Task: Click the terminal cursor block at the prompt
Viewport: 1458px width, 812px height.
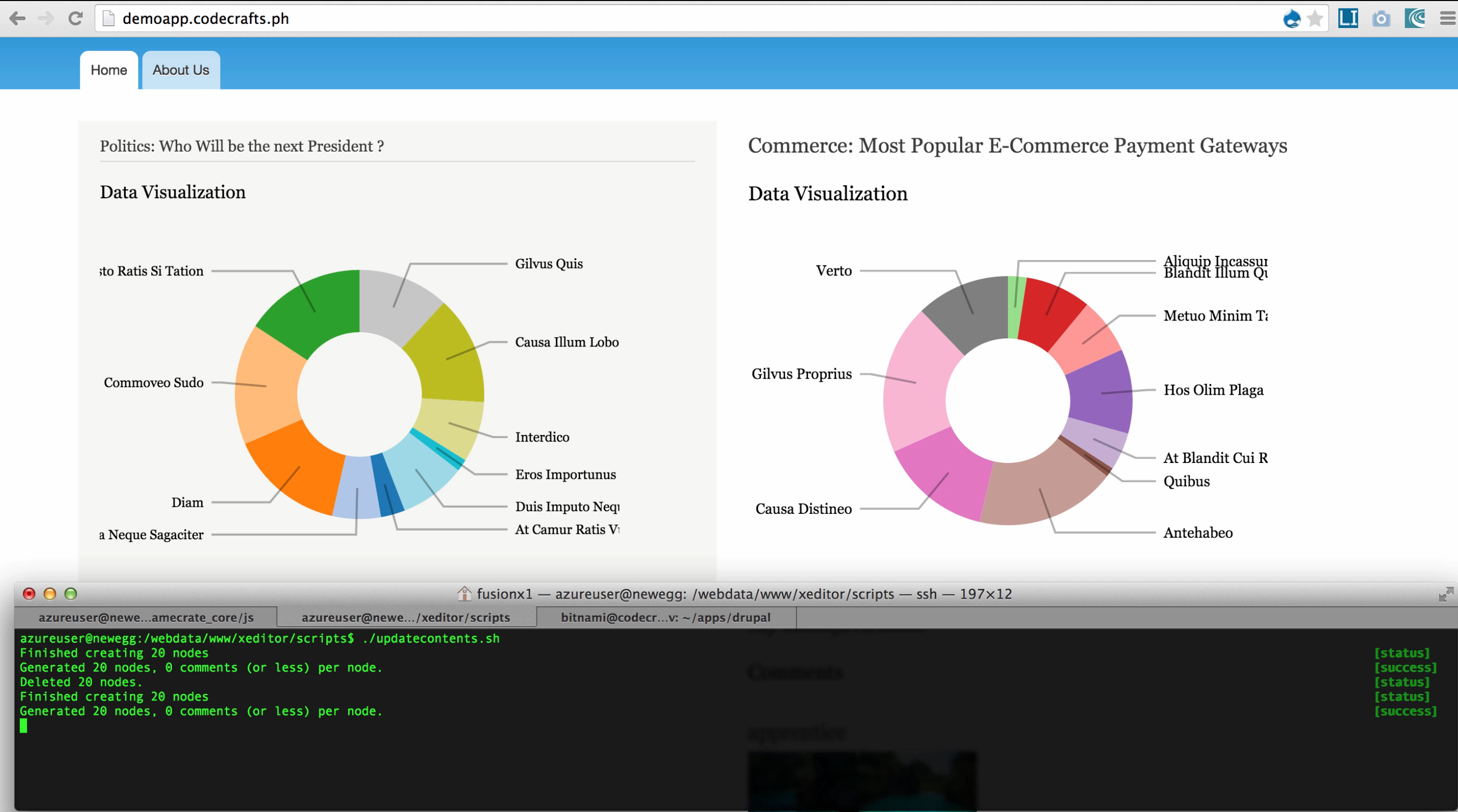Action: coord(23,726)
